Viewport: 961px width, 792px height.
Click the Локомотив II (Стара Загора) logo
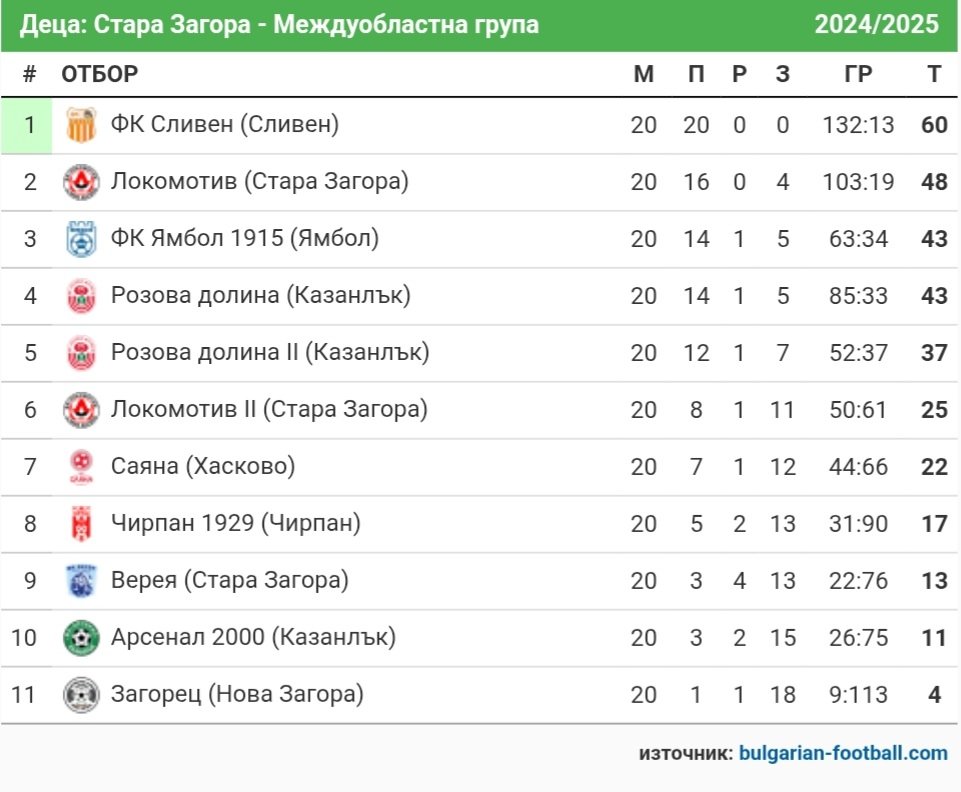pyautogui.click(x=81, y=410)
